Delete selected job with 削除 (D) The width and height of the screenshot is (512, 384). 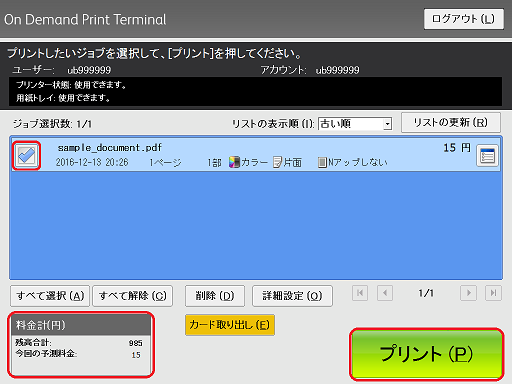[x=215, y=296]
